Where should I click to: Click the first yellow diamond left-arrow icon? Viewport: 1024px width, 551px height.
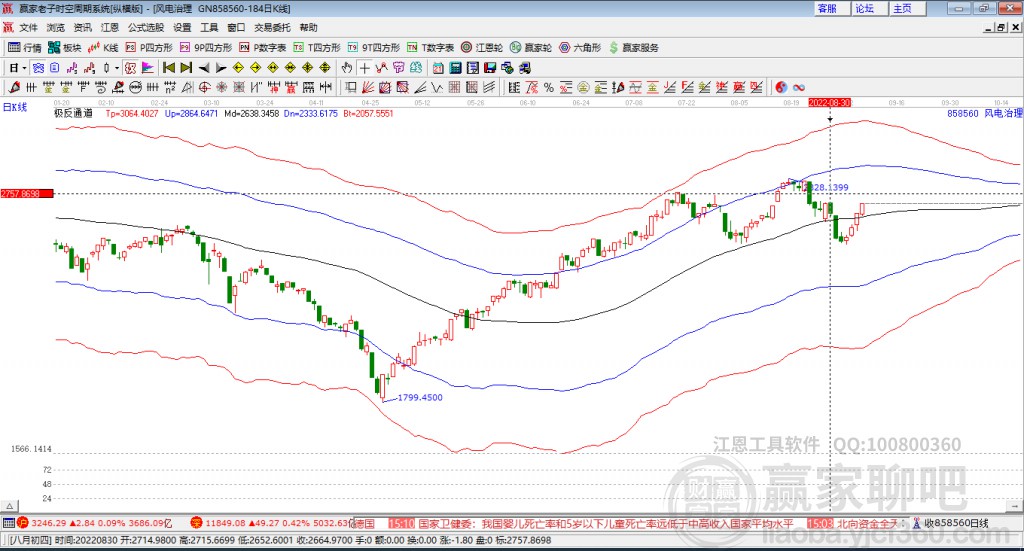(x=238, y=68)
